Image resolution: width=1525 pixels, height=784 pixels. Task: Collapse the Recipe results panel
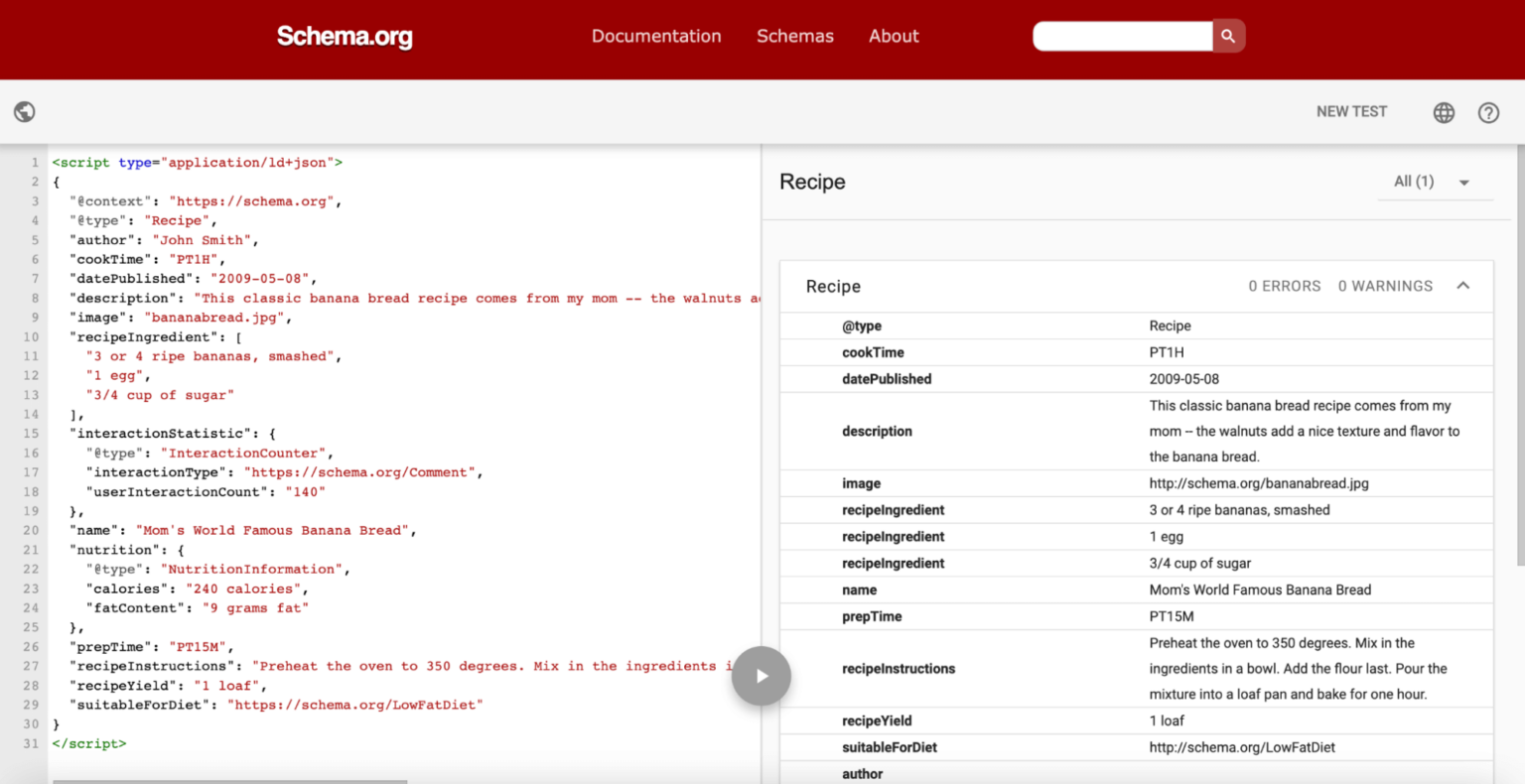coord(1463,286)
